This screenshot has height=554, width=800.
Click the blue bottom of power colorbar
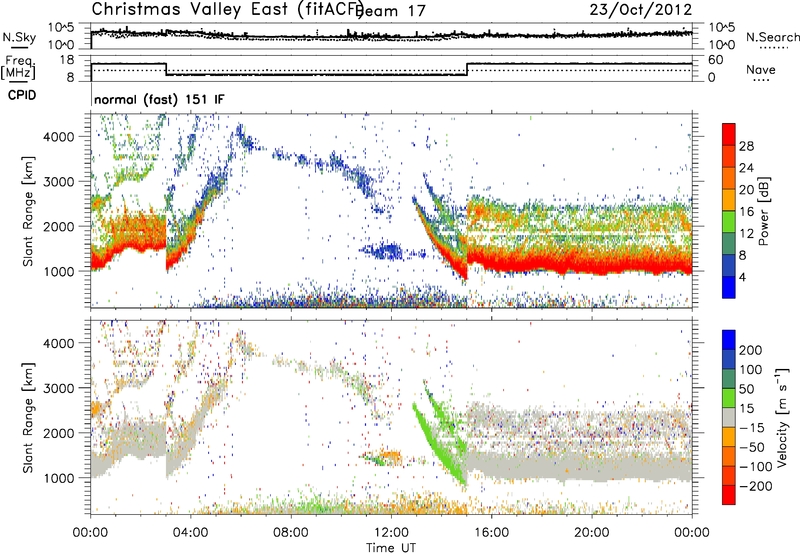click(729, 288)
